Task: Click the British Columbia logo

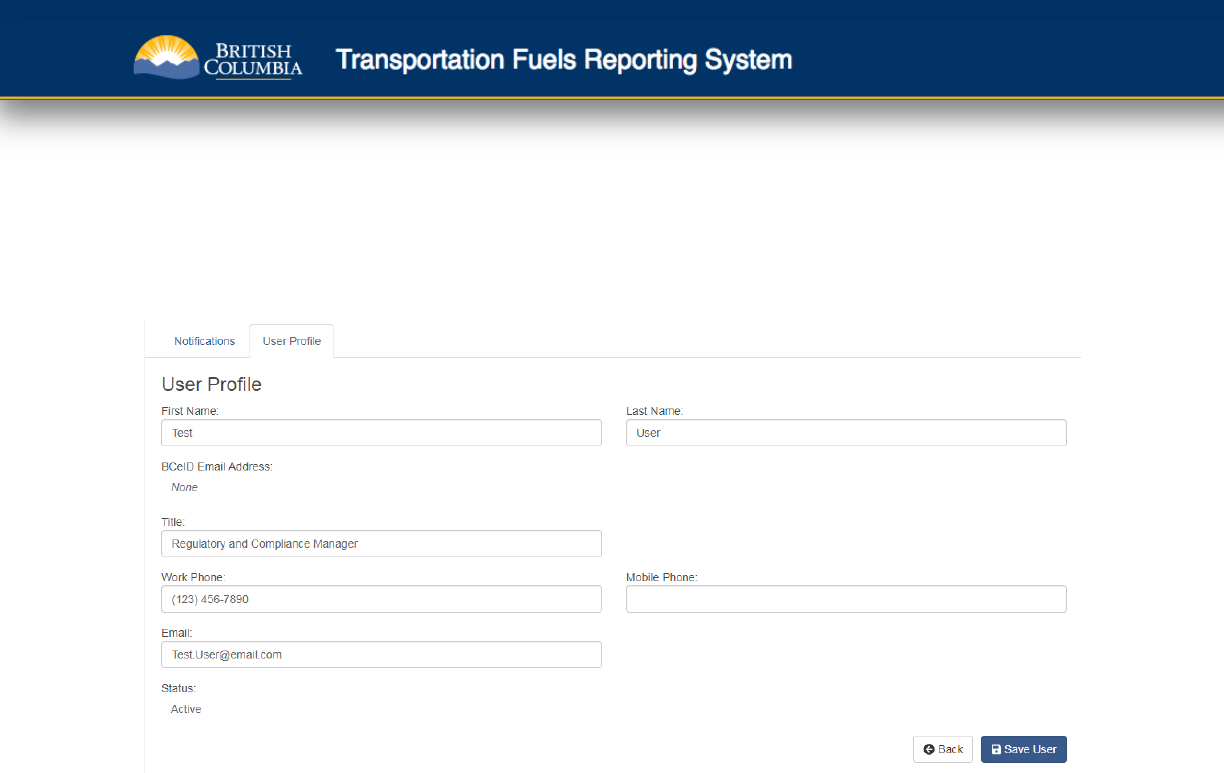Action: [218, 58]
